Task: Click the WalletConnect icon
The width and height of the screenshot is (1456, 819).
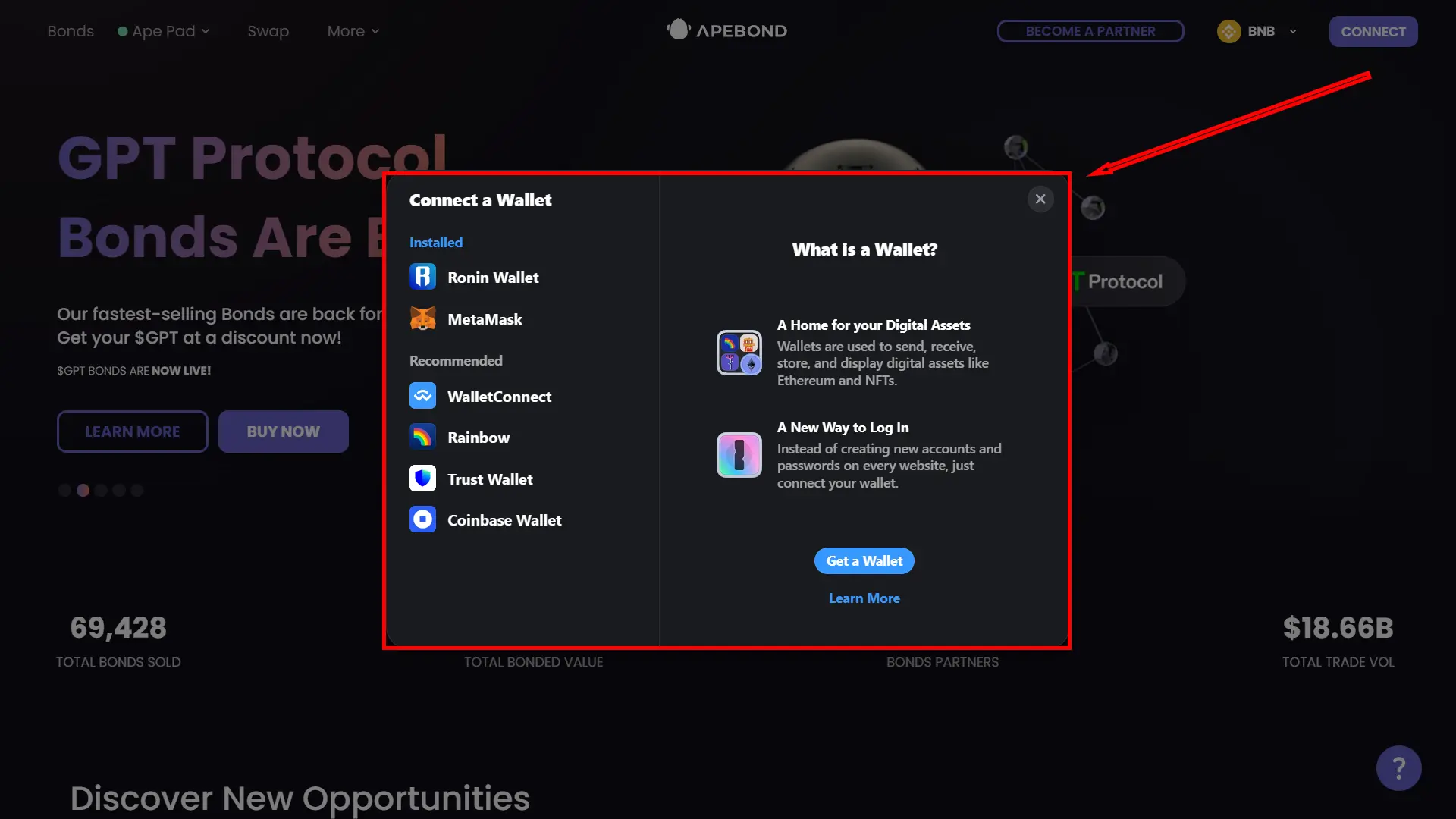Action: click(422, 395)
